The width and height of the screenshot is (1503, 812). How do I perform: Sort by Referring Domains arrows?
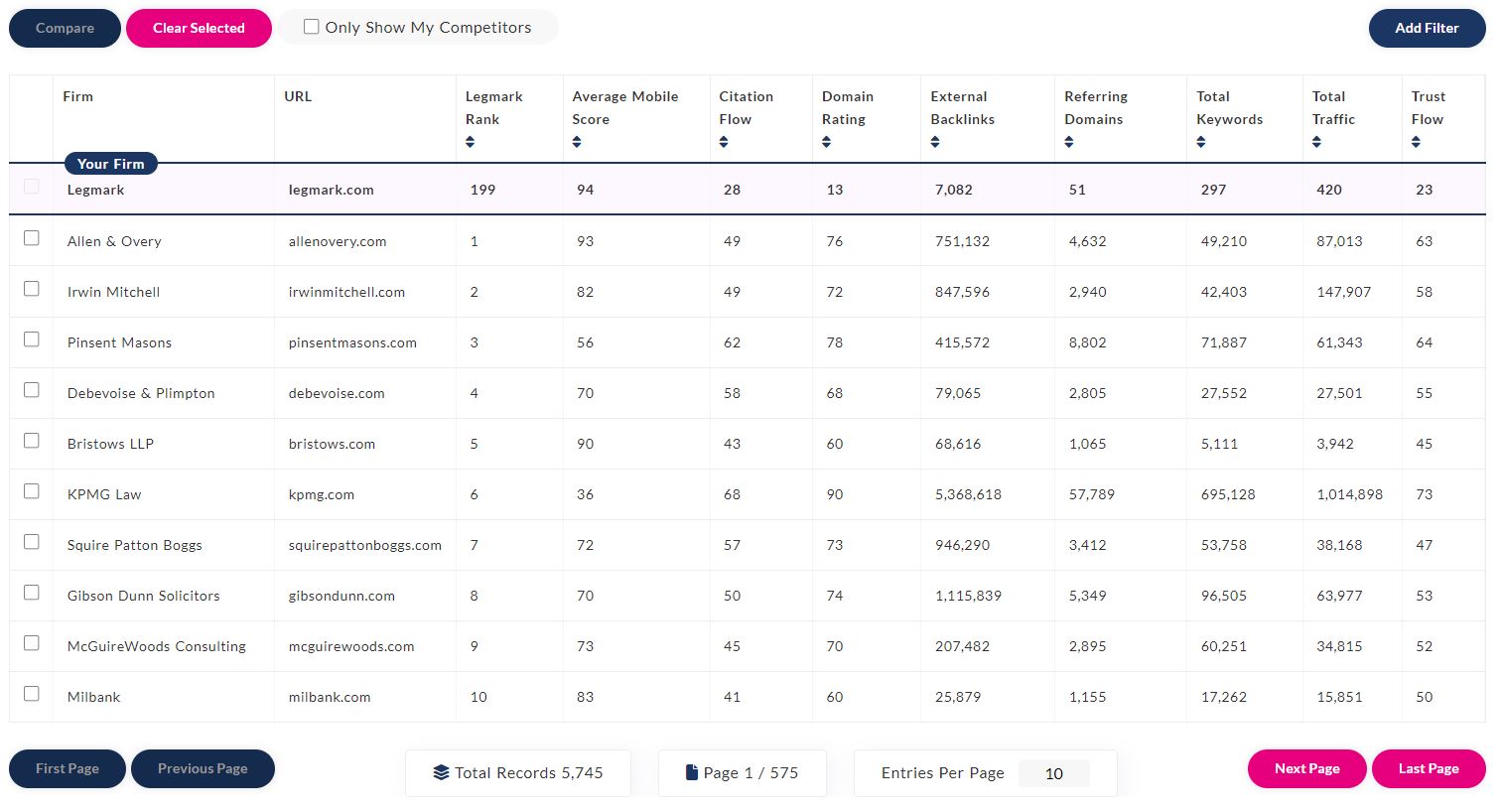1069,142
